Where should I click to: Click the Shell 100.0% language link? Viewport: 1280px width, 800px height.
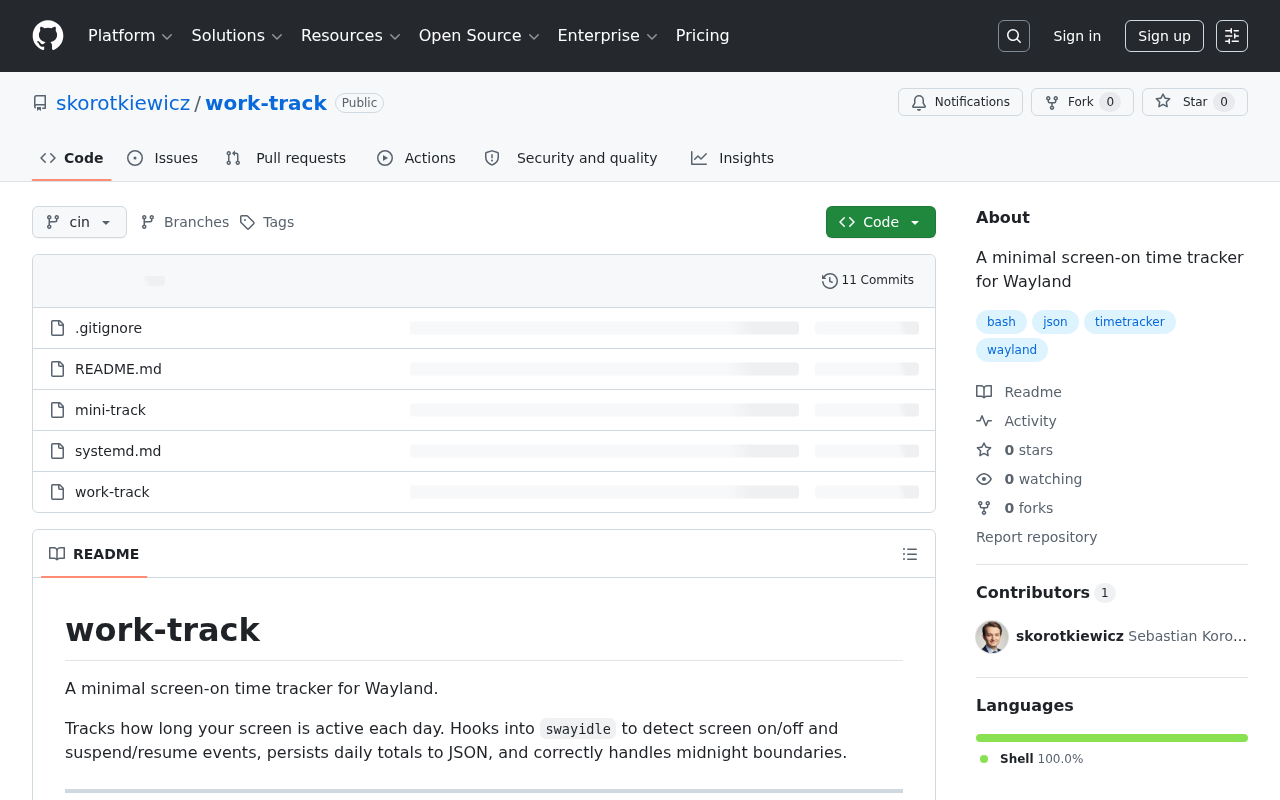point(1031,759)
